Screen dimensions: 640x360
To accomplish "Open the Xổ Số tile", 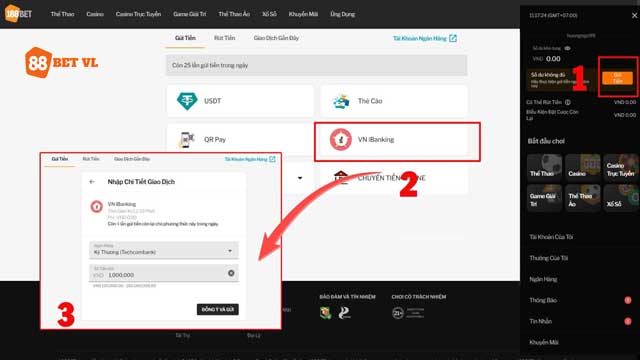I will pos(620,198).
